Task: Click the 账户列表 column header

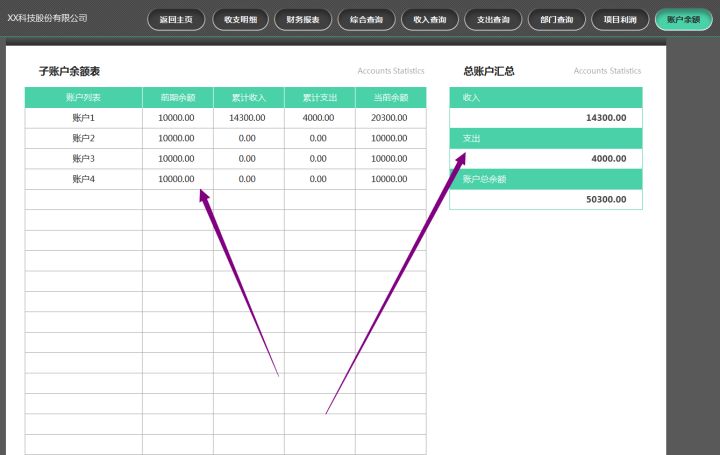Action: 84,97
